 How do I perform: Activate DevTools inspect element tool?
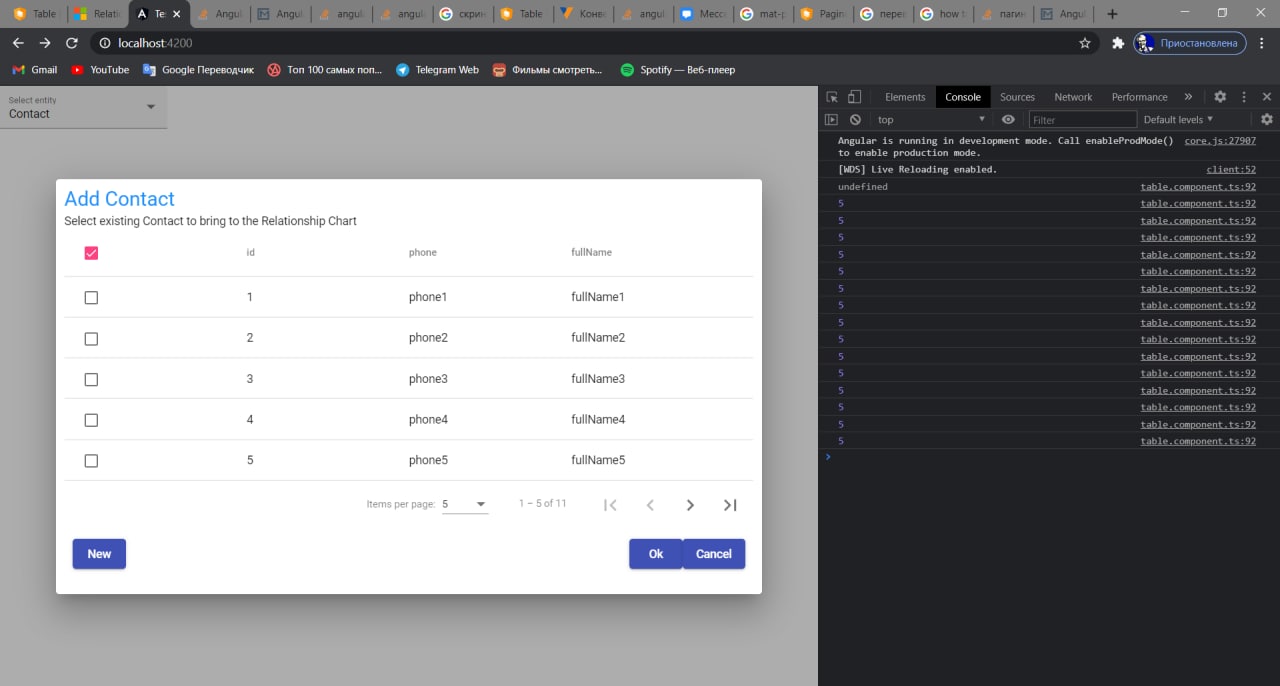[x=832, y=97]
